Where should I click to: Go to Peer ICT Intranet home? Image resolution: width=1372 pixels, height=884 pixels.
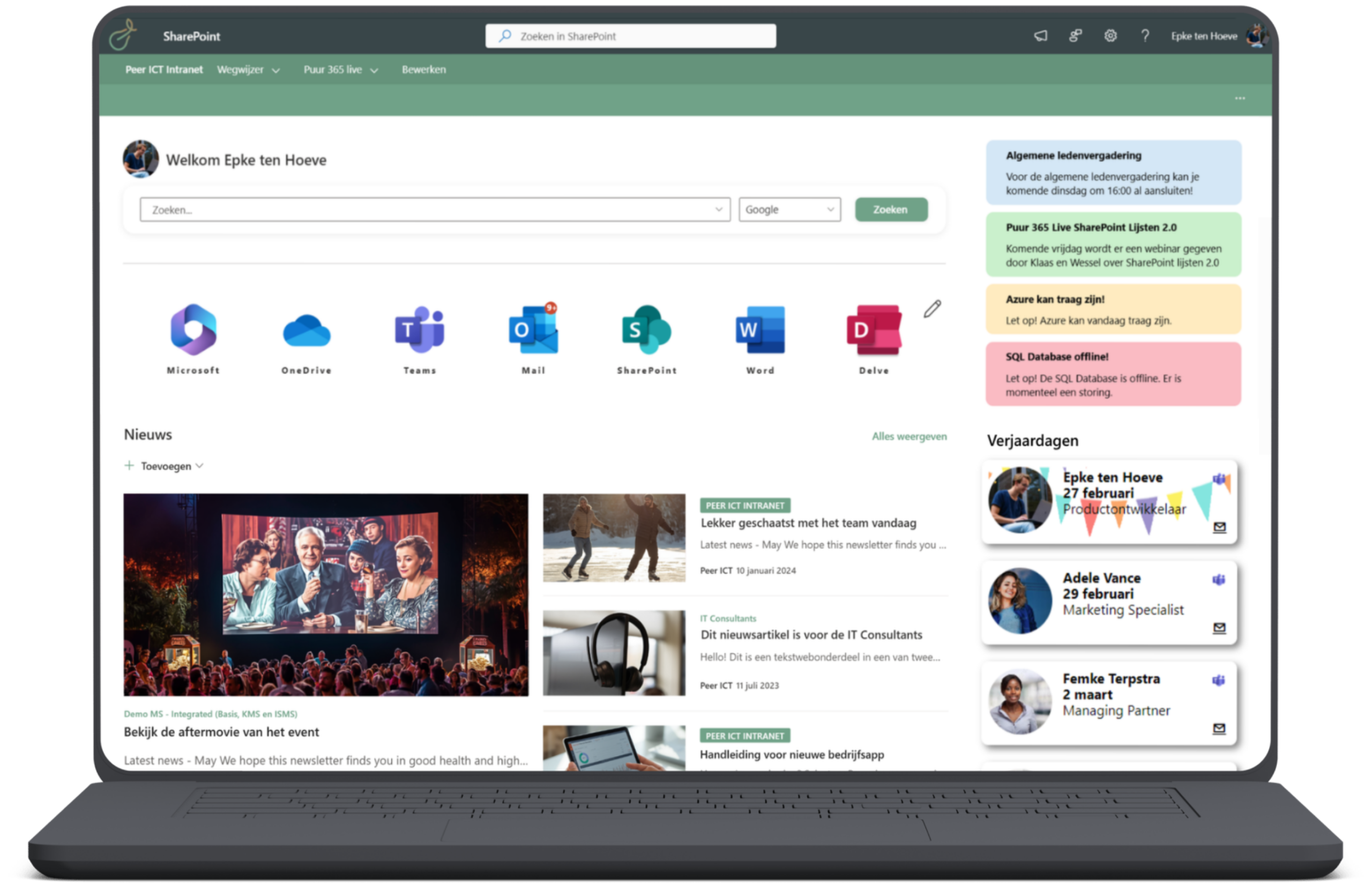(x=164, y=70)
